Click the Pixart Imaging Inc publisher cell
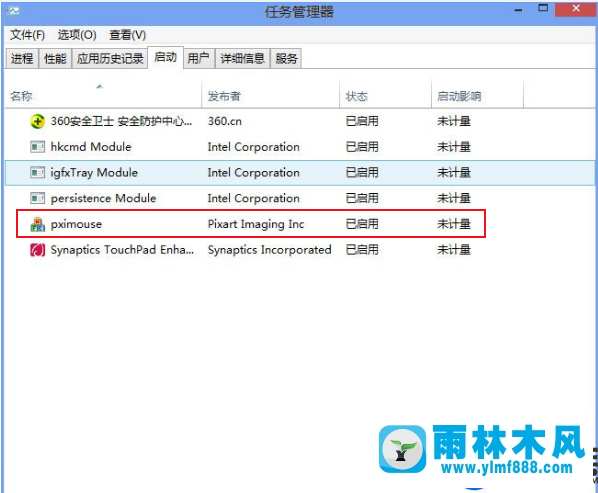Viewport: 598px width, 493px height. [x=256, y=224]
